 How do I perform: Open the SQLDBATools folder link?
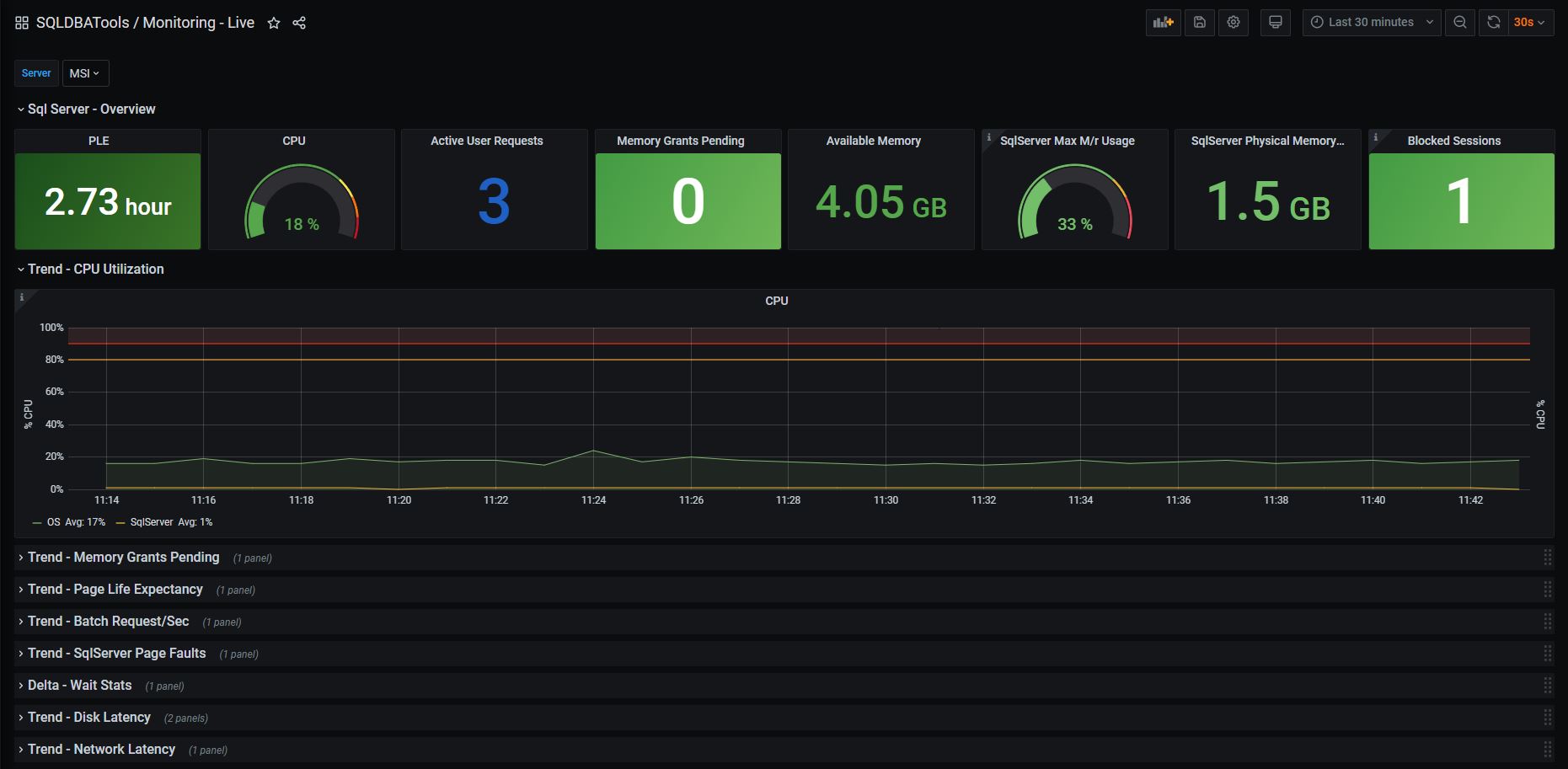tap(83, 23)
